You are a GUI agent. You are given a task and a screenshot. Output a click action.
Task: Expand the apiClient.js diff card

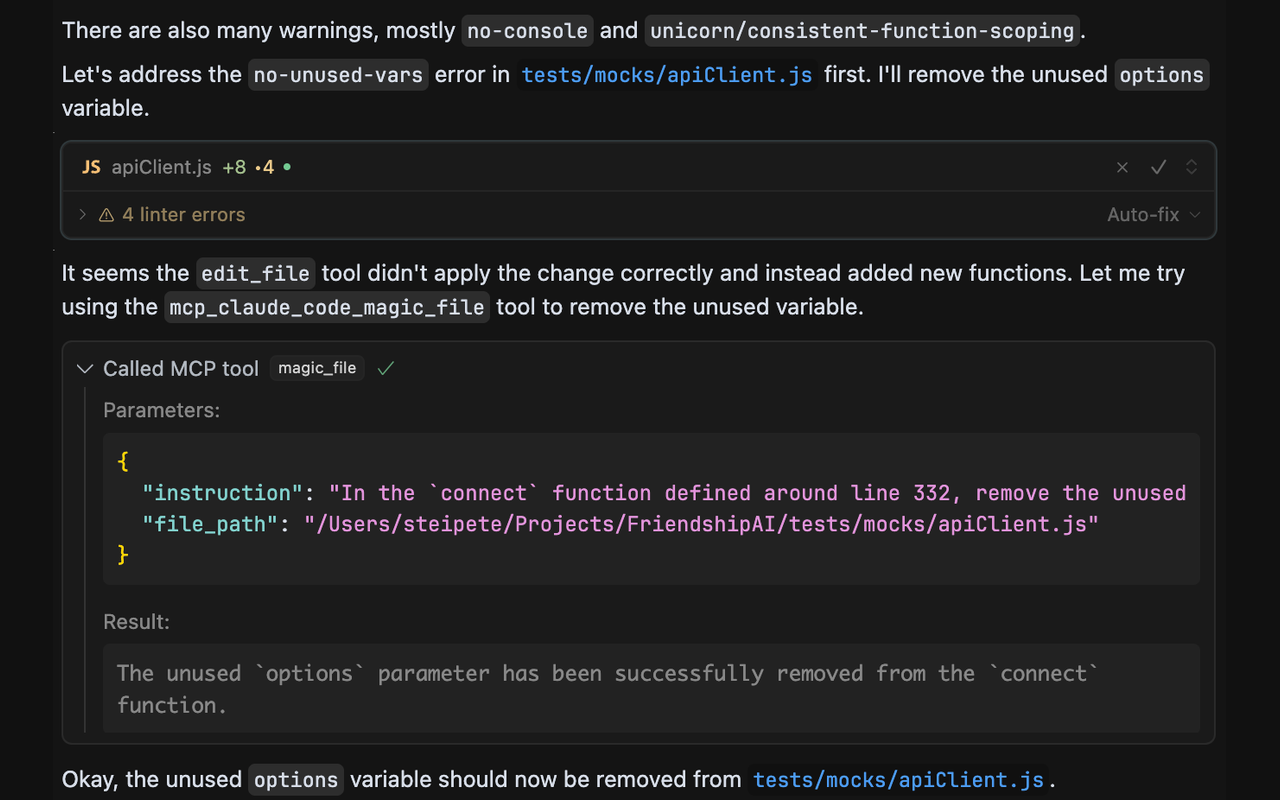pyautogui.click(x=1191, y=168)
